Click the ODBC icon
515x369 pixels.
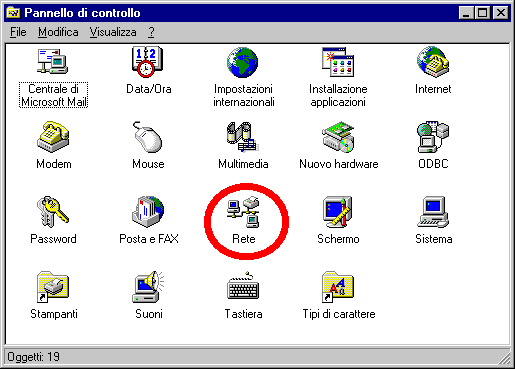pyautogui.click(x=433, y=137)
